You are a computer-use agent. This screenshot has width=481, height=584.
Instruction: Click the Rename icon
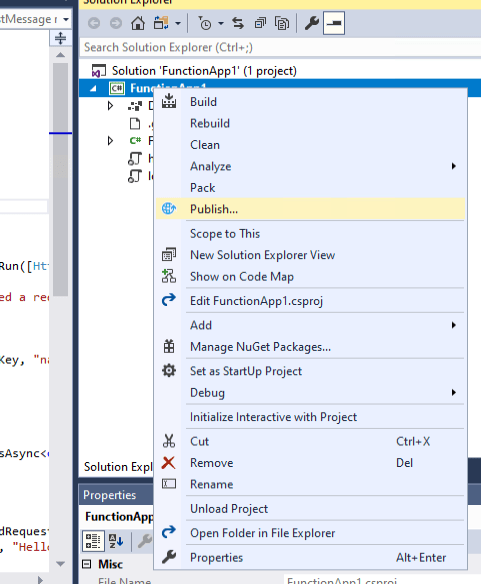169,484
